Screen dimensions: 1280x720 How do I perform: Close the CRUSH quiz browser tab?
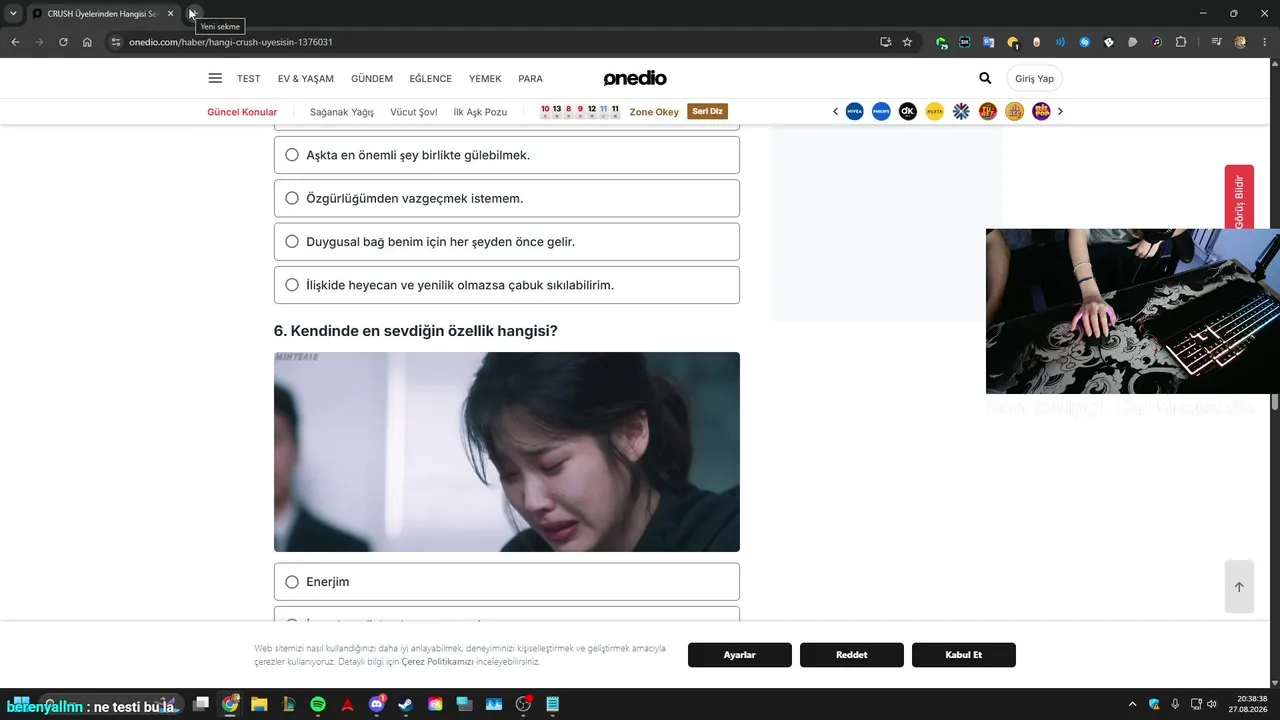[170, 14]
